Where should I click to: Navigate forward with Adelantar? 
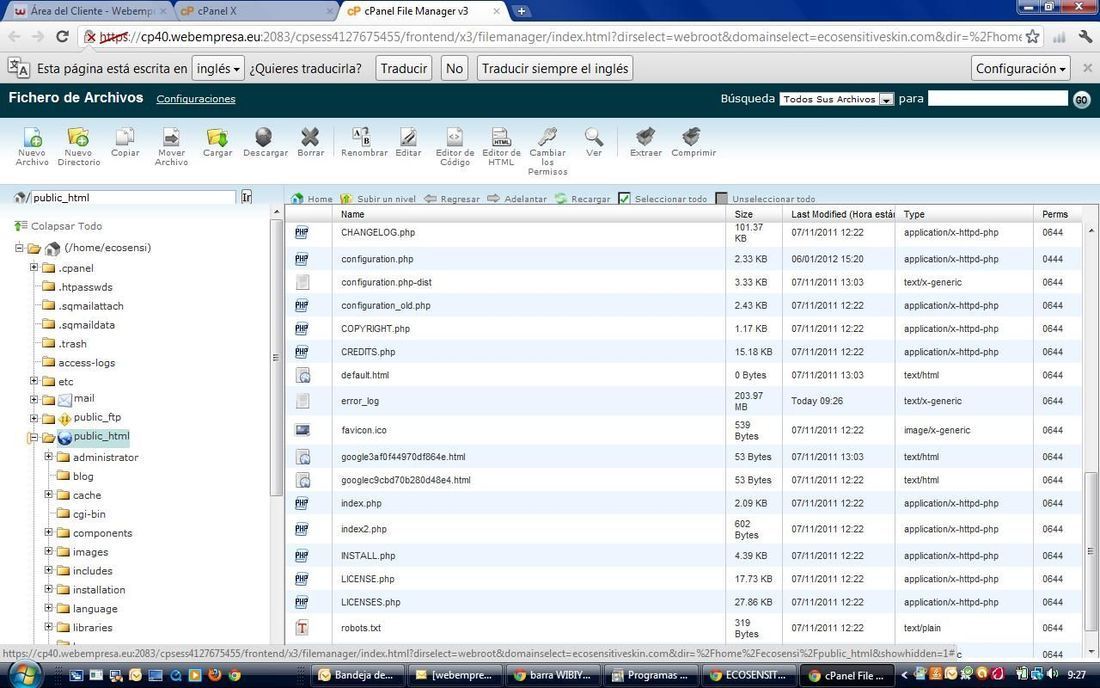click(517, 198)
